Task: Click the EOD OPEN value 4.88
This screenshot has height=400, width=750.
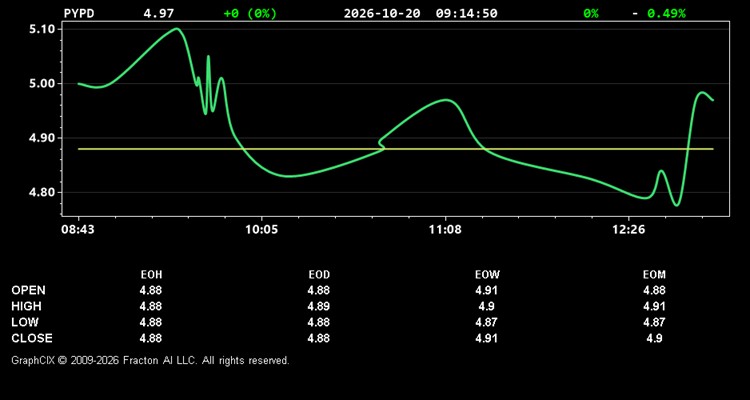Action: (x=319, y=290)
